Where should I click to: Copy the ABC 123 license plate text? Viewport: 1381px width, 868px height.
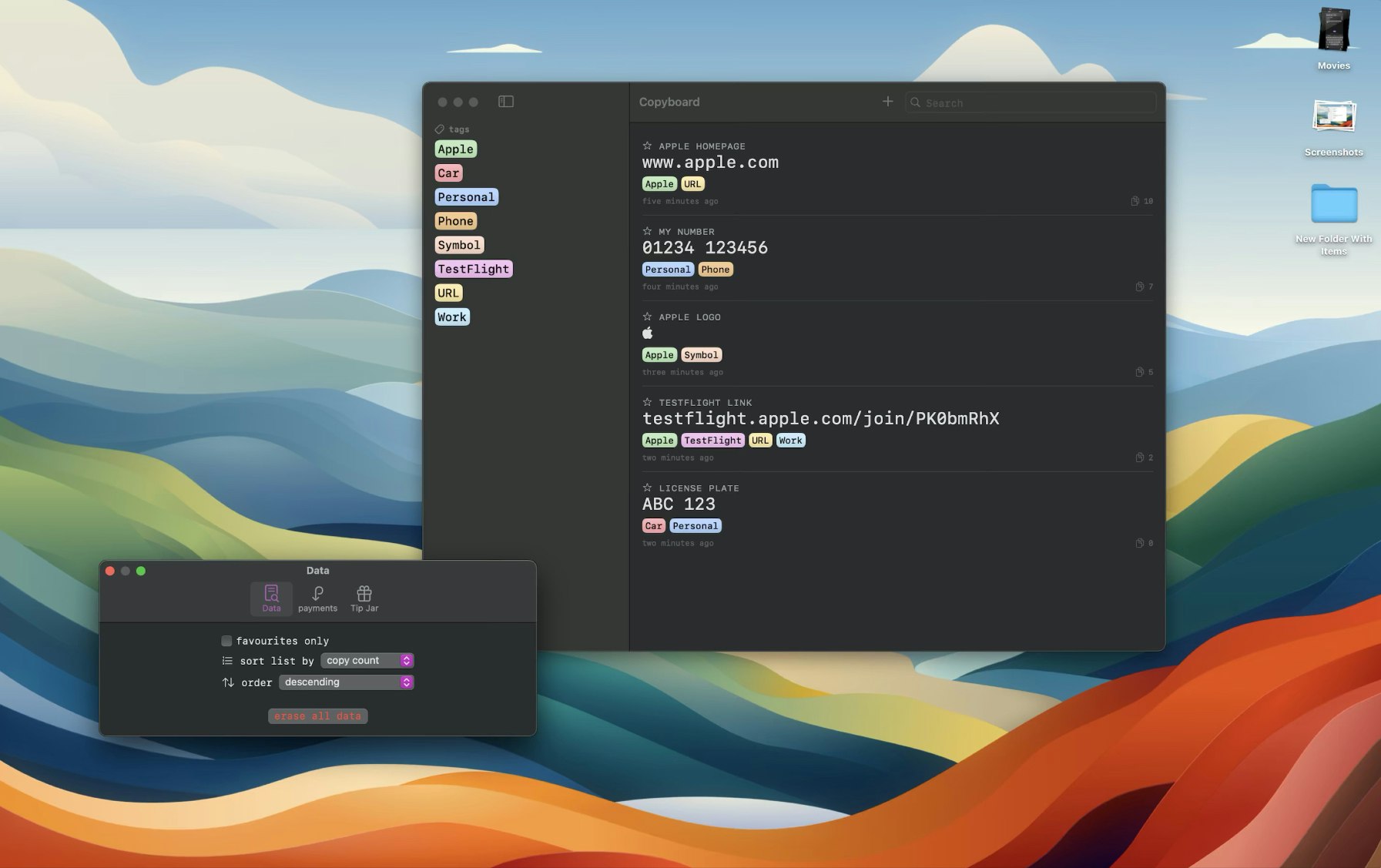point(679,504)
